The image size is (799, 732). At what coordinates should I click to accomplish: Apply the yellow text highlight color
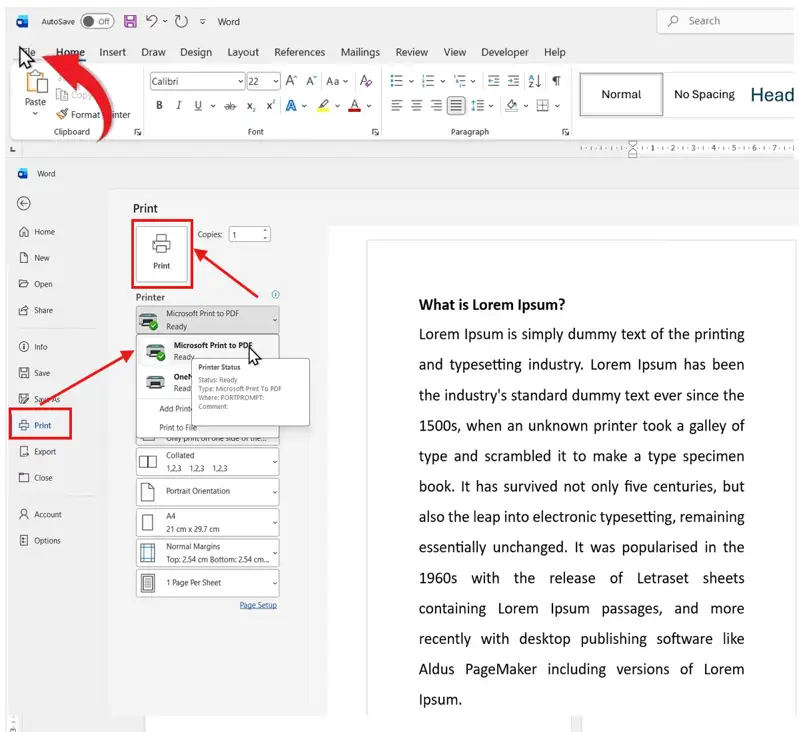click(323, 105)
